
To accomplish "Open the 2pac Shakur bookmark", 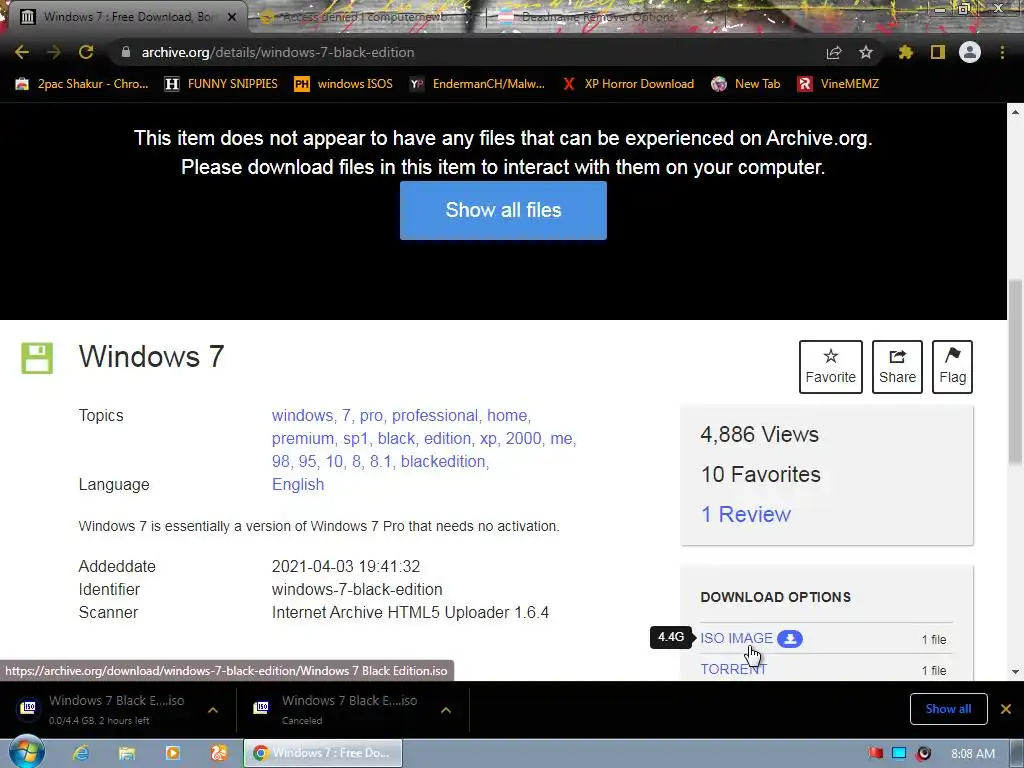I will click(x=82, y=84).
